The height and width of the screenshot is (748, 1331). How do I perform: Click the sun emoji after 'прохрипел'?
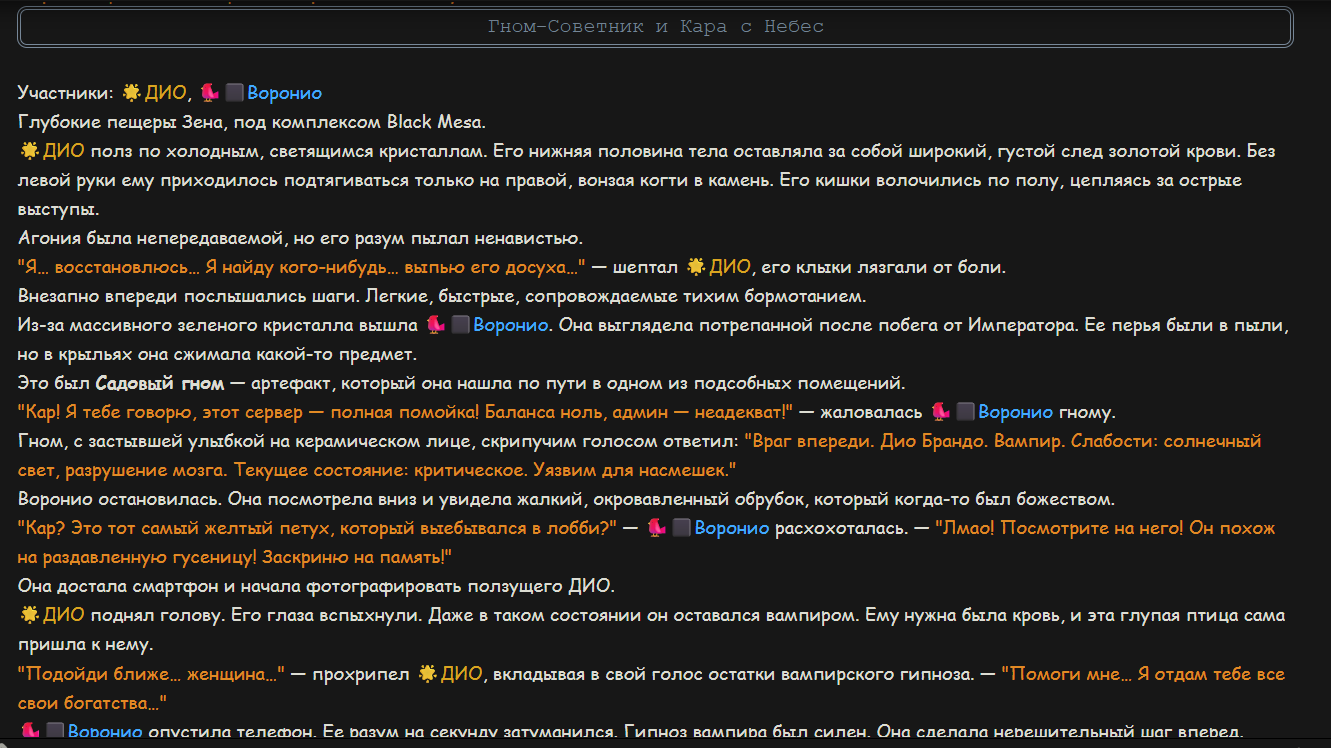click(x=427, y=674)
